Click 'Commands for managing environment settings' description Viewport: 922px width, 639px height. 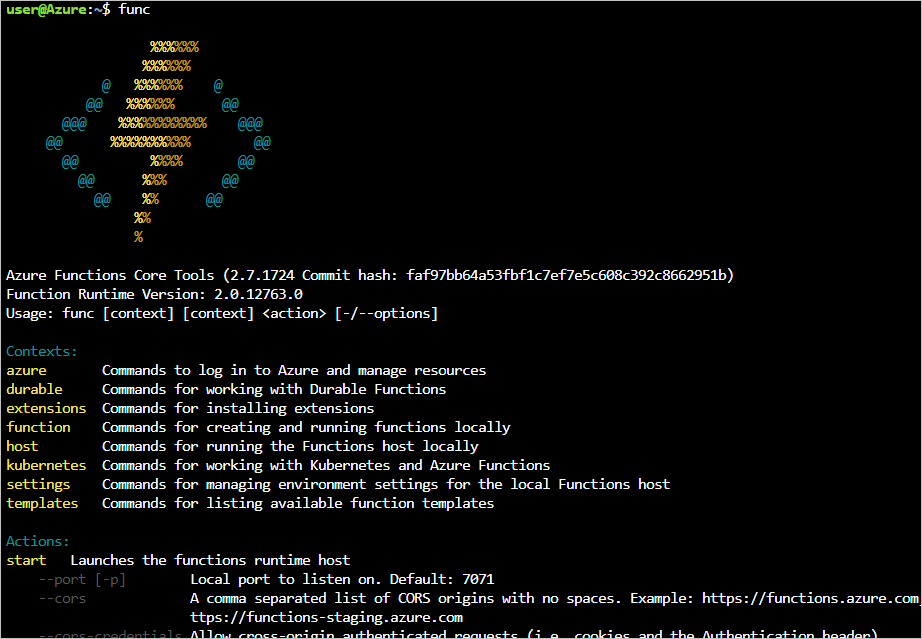386,484
